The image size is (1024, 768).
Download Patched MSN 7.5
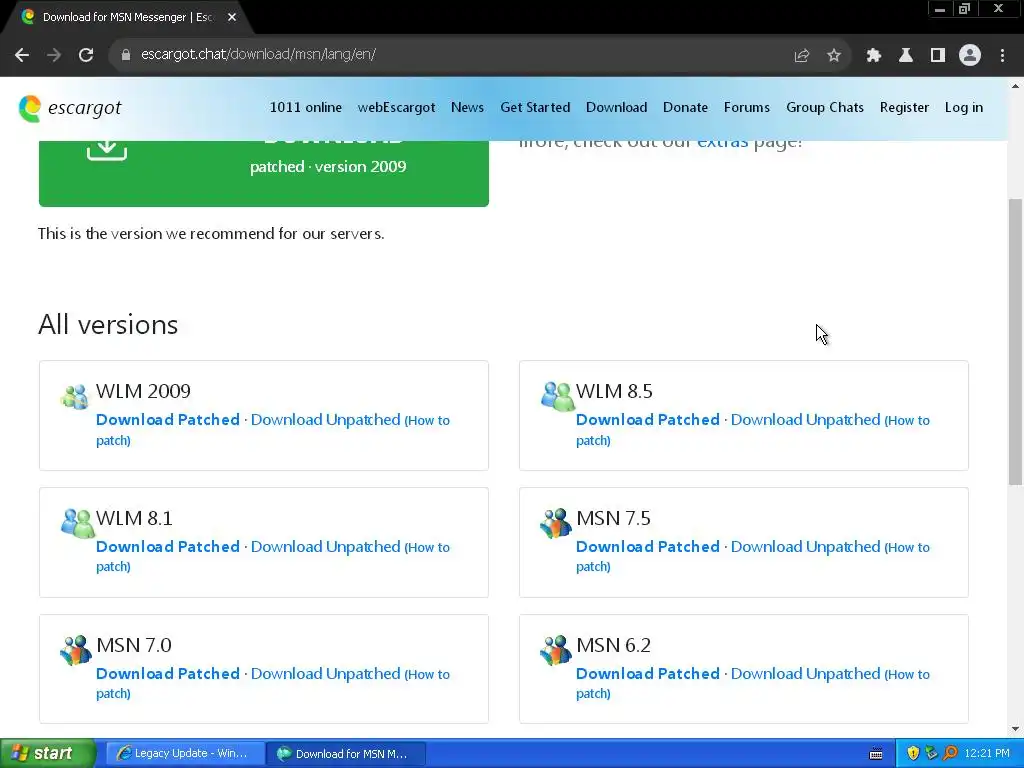point(648,547)
